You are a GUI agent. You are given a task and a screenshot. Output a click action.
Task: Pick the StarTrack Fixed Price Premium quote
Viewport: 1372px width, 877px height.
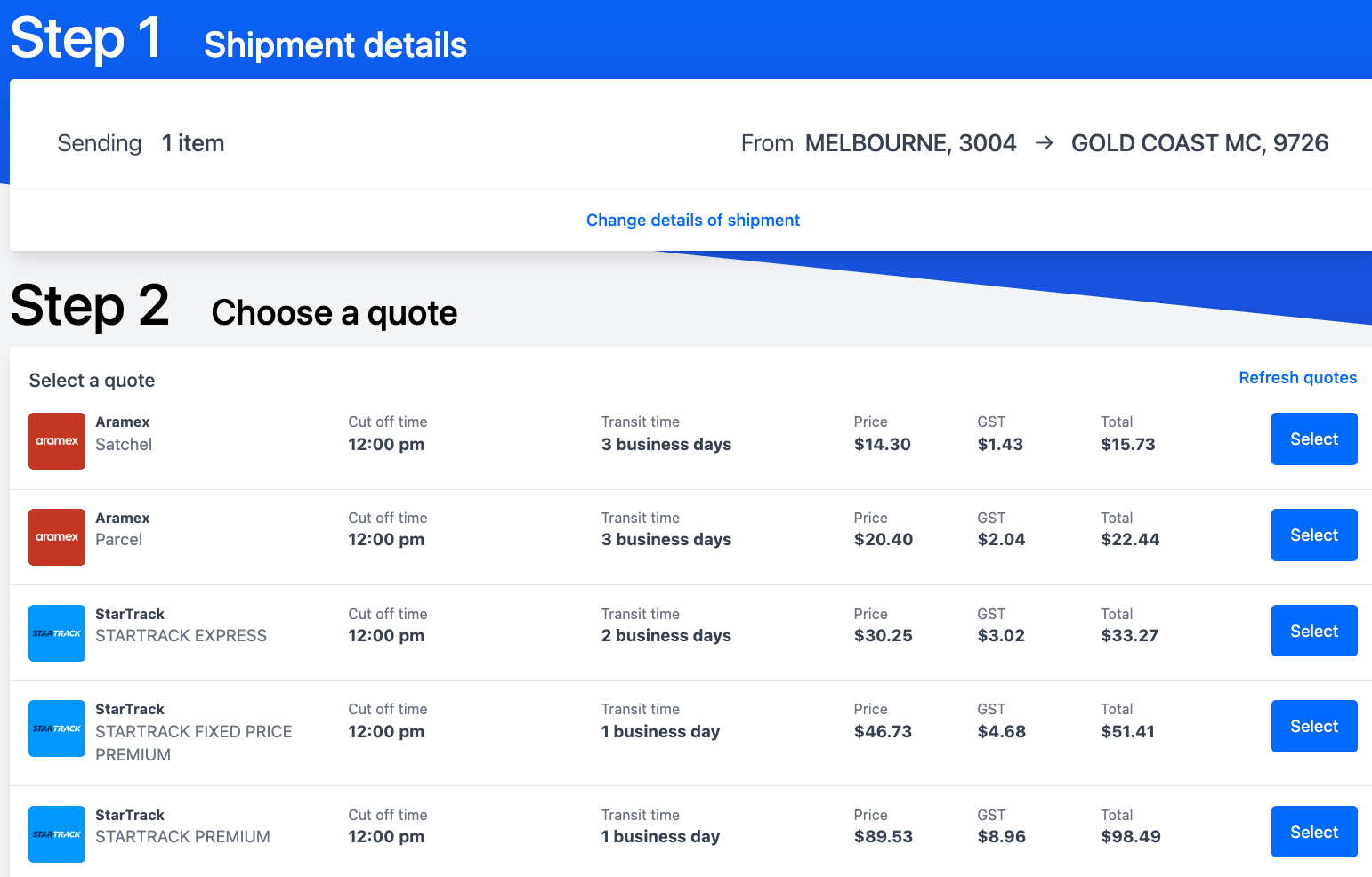(x=1314, y=726)
